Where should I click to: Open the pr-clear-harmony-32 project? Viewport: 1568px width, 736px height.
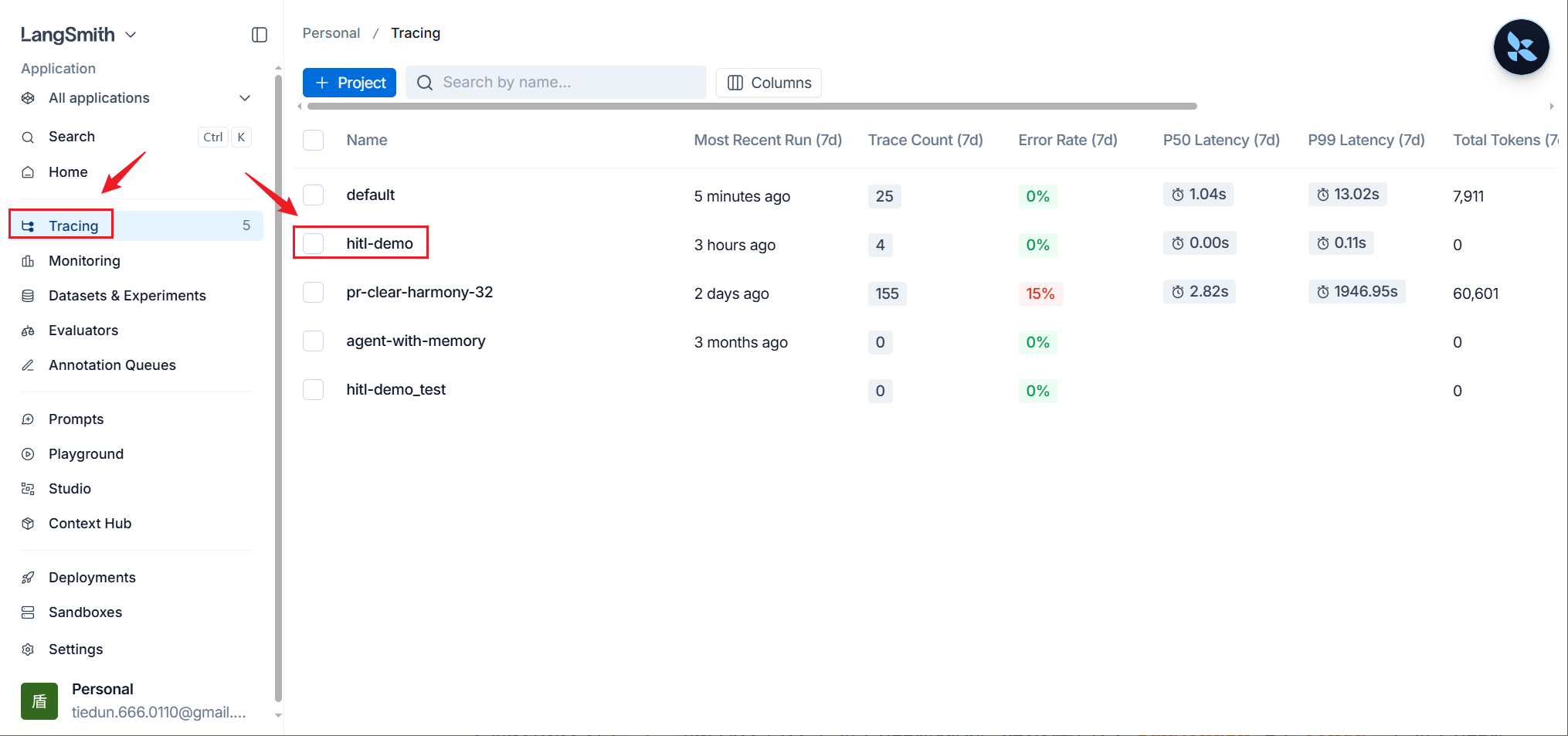(x=419, y=293)
